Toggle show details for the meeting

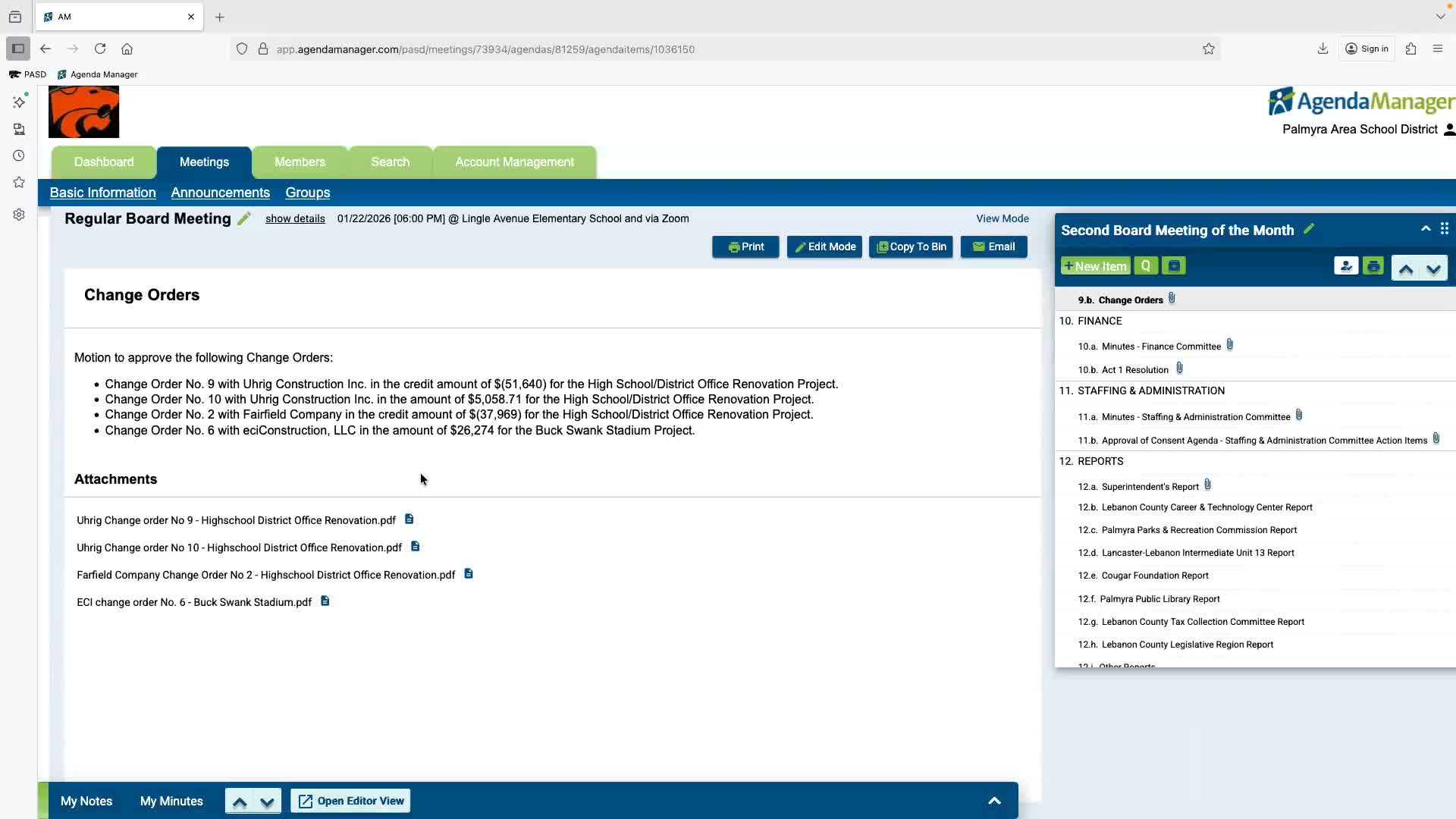pos(295,218)
